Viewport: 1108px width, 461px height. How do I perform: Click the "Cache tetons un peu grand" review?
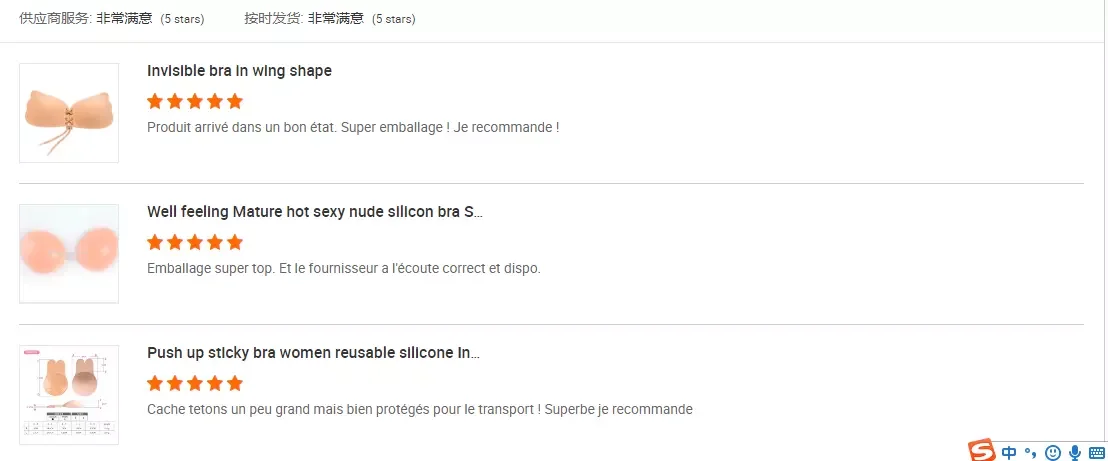pyautogui.click(x=419, y=409)
